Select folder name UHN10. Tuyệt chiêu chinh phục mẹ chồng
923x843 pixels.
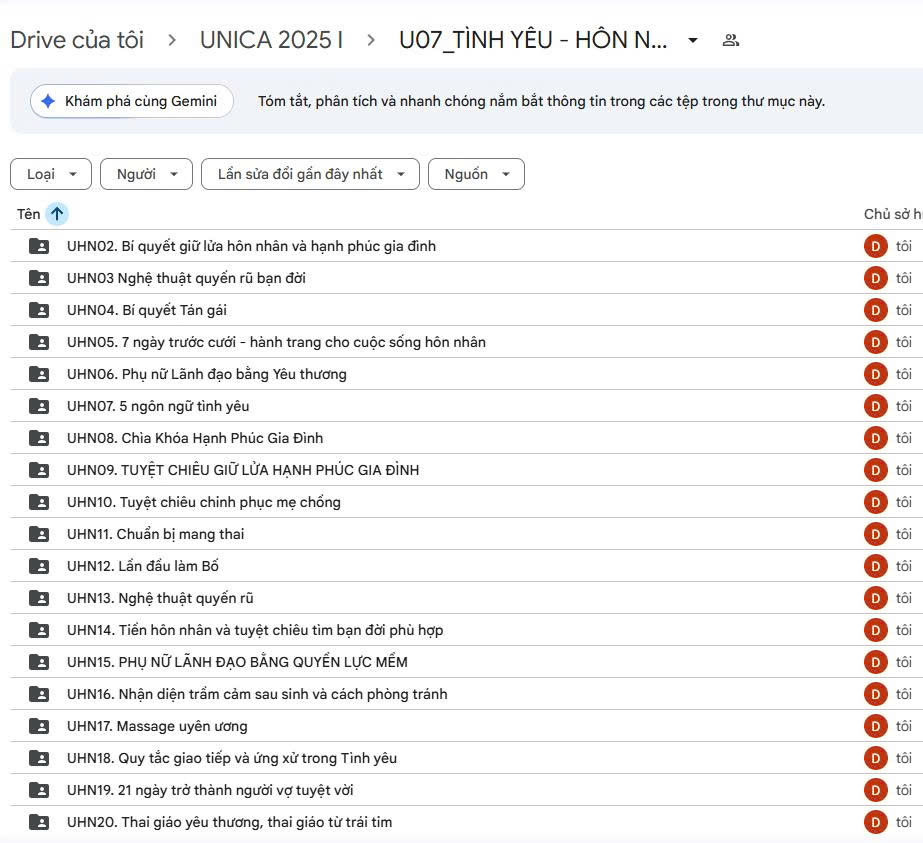204,502
